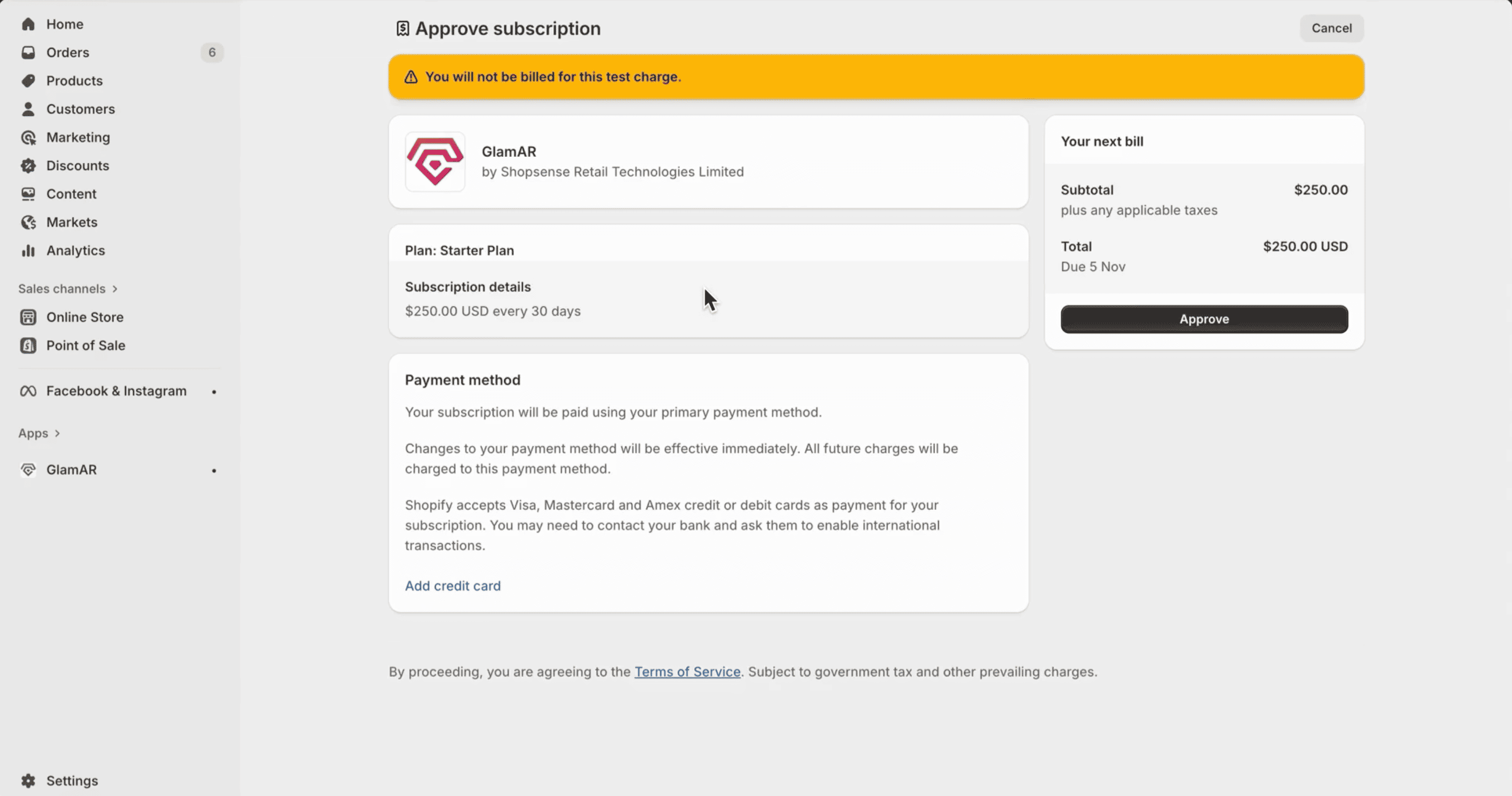
Task: Open Orders via its inbox icon
Action: (x=28, y=52)
